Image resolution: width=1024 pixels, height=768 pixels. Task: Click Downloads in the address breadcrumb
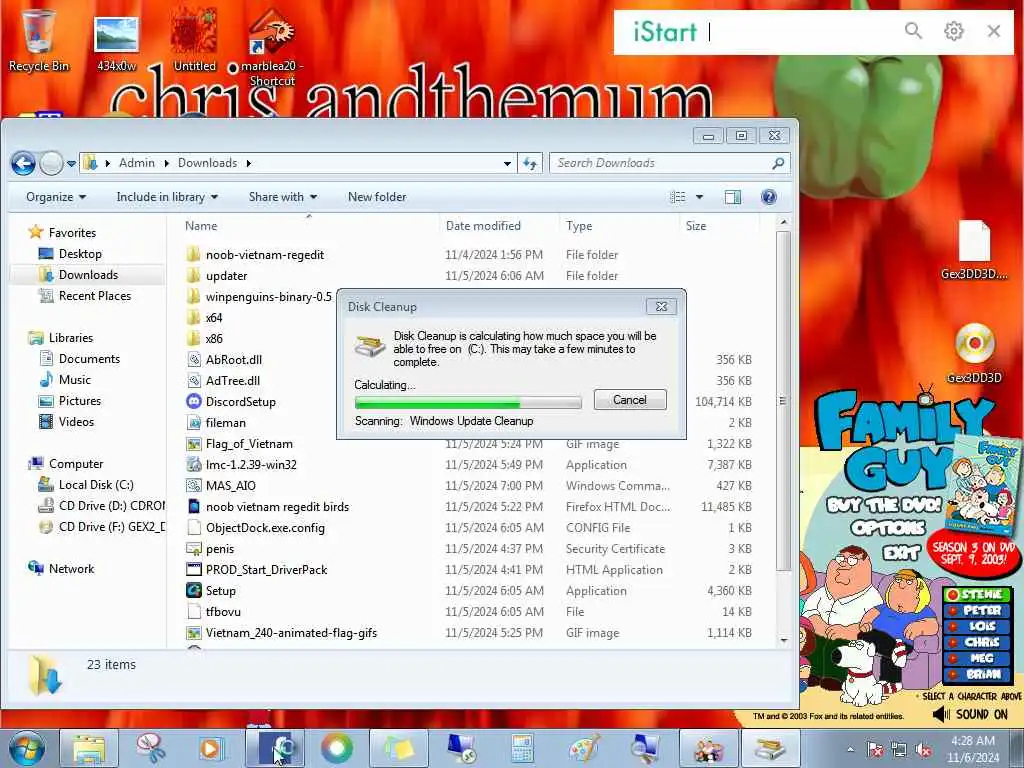207,163
